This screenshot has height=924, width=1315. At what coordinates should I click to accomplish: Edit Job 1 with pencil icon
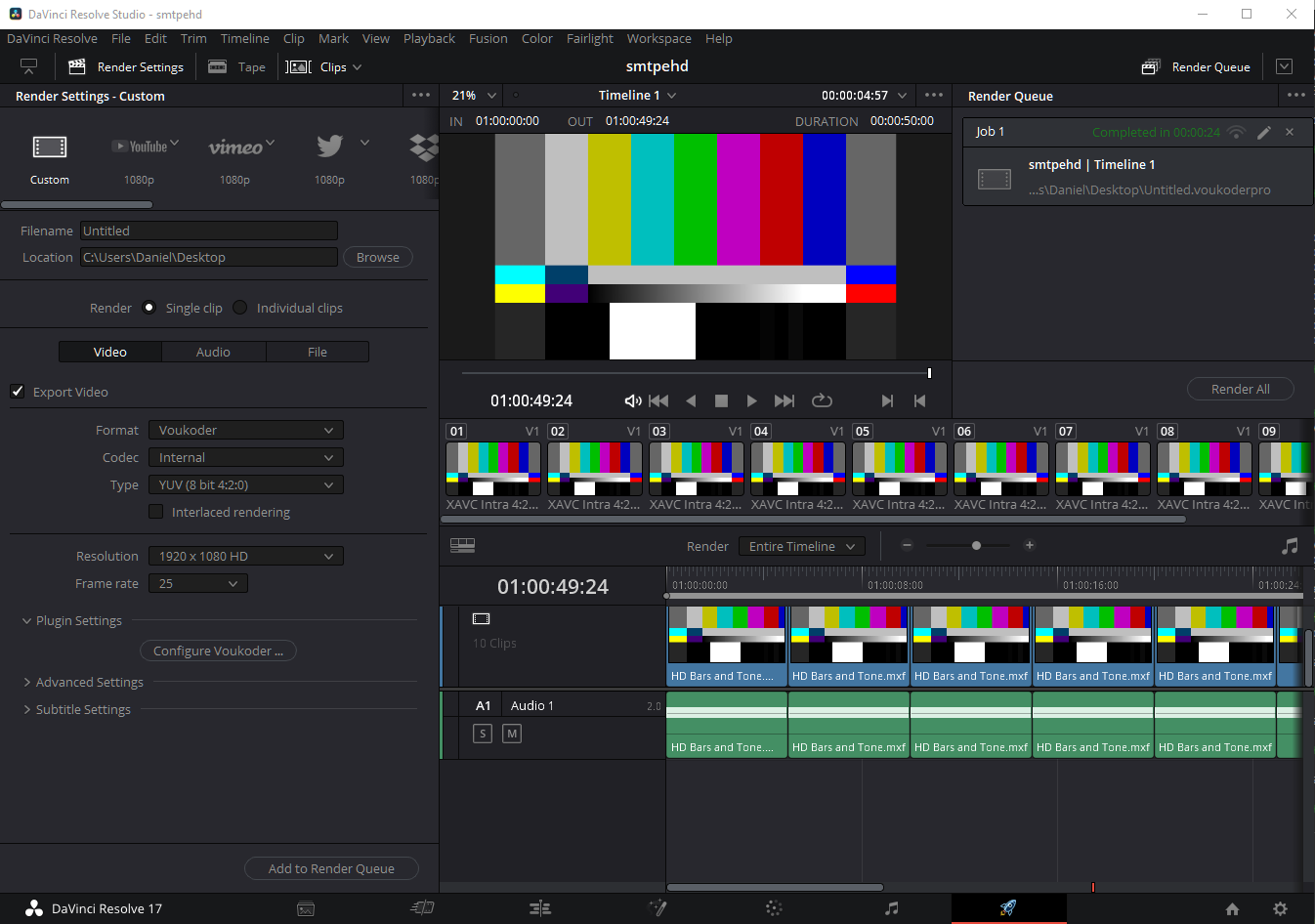pyautogui.click(x=1264, y=132)
